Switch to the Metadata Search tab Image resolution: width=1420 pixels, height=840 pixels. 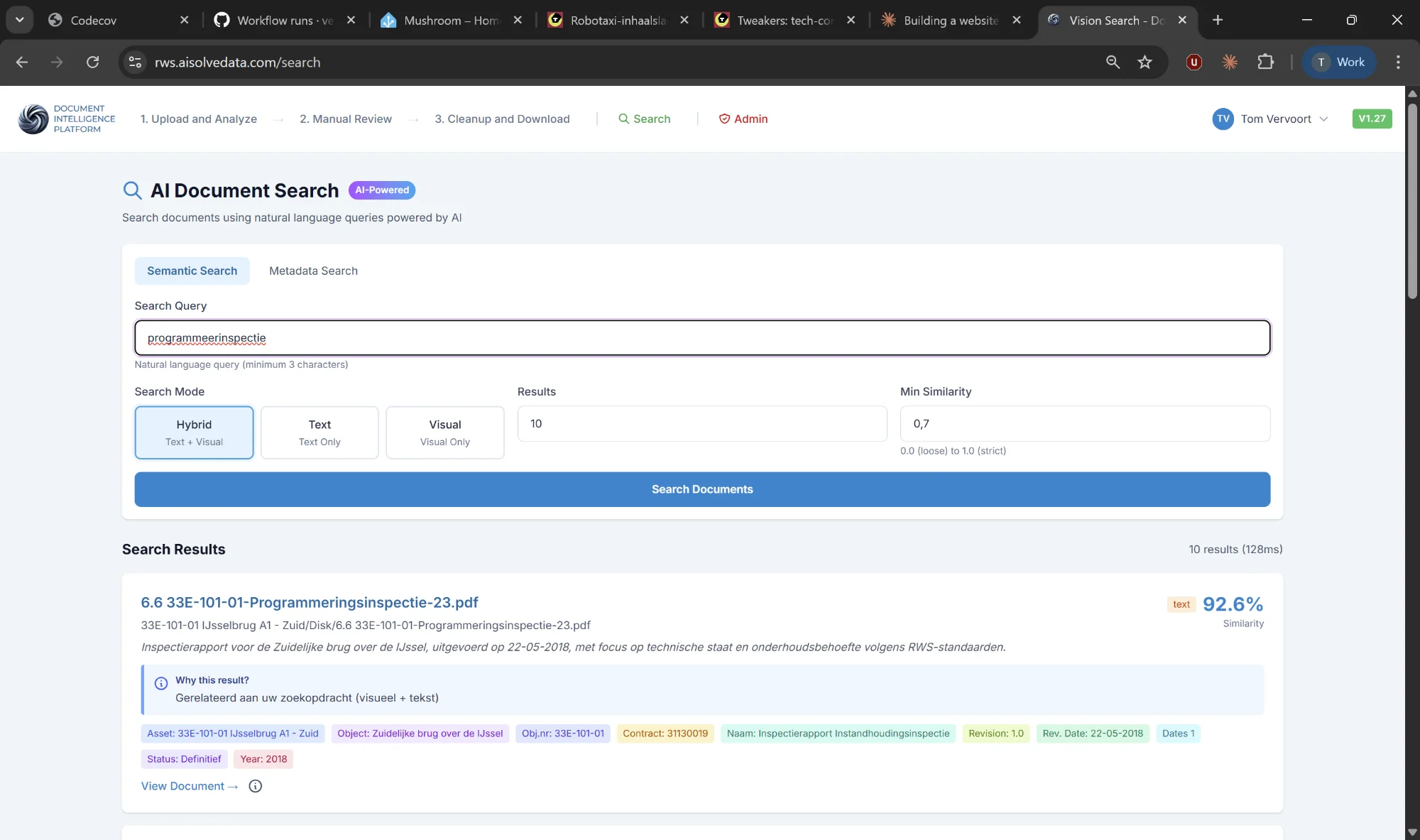pos(313,271)
